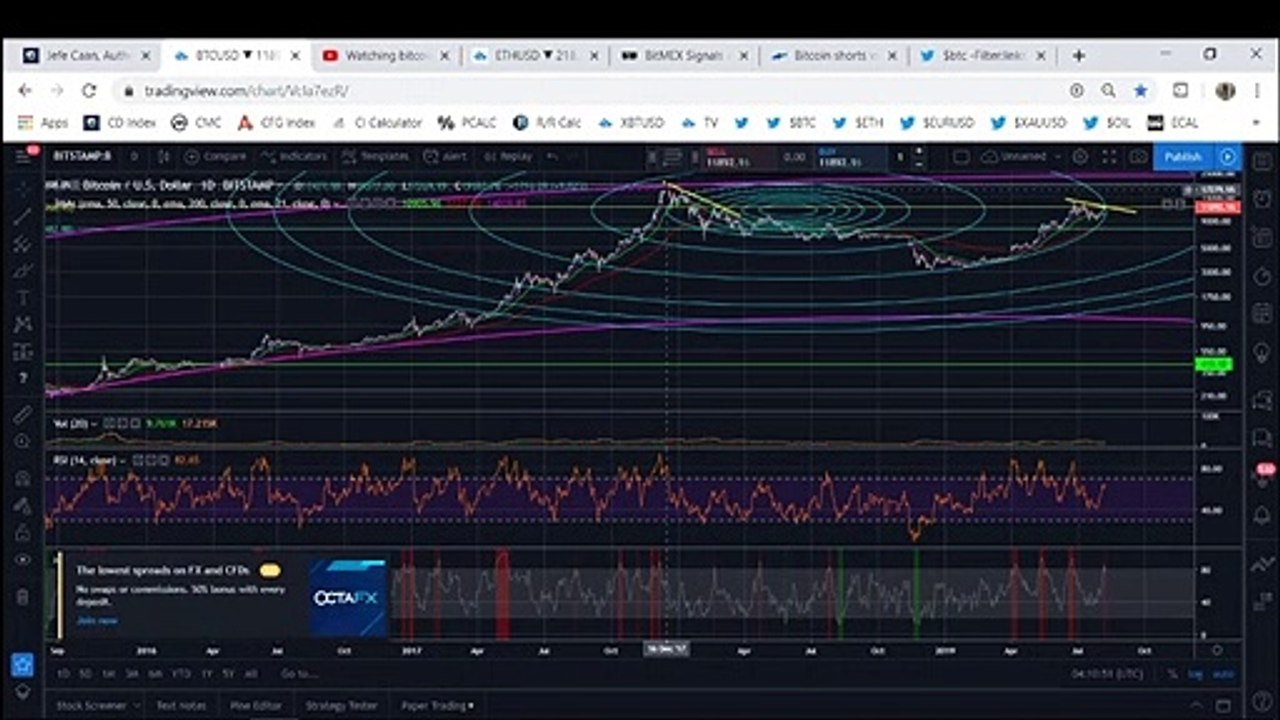
Task: Open the Strategy Tester tab
Action: coord(342,705)
